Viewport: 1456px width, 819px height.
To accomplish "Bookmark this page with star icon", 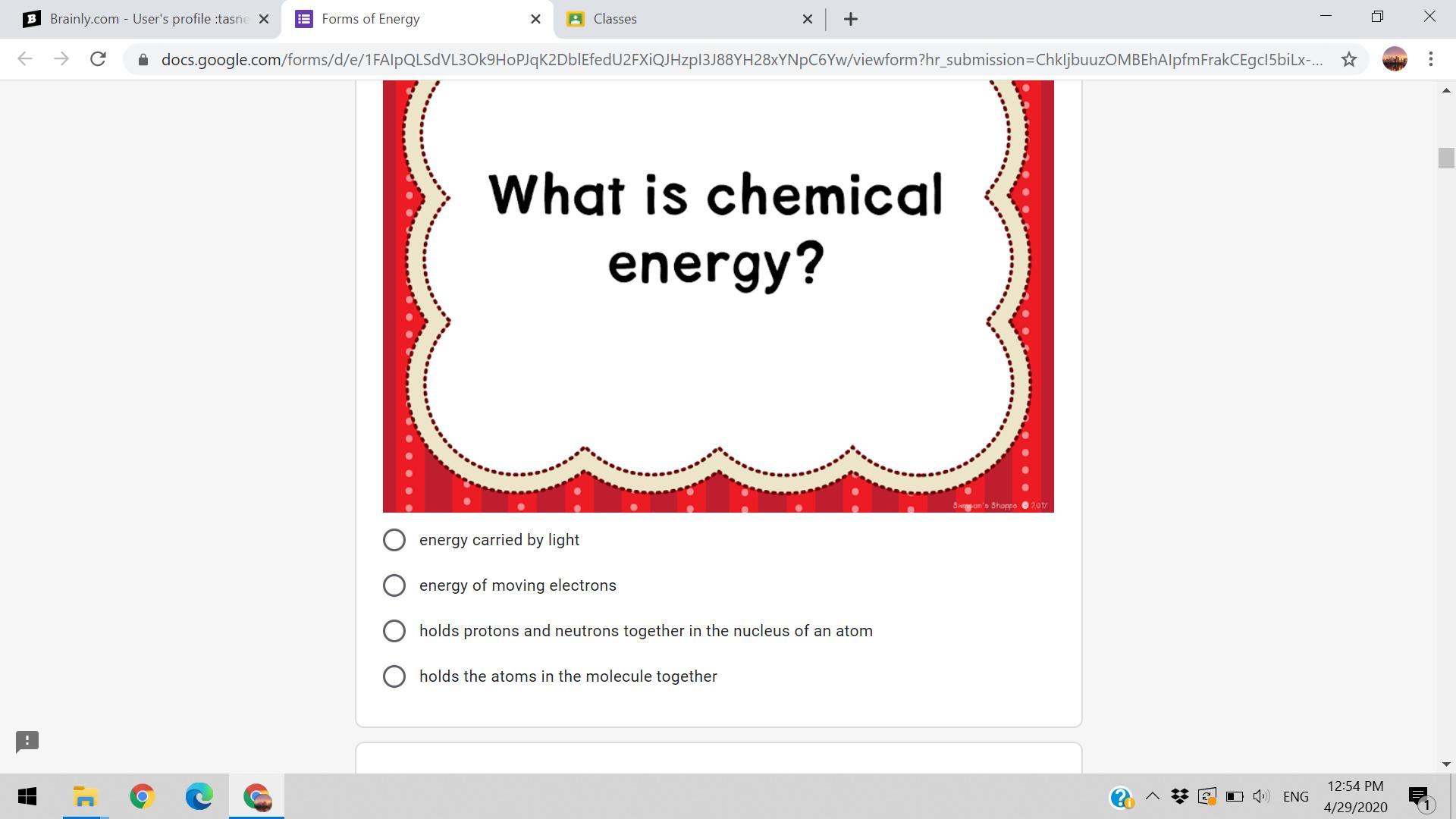I will [1348, 59].
